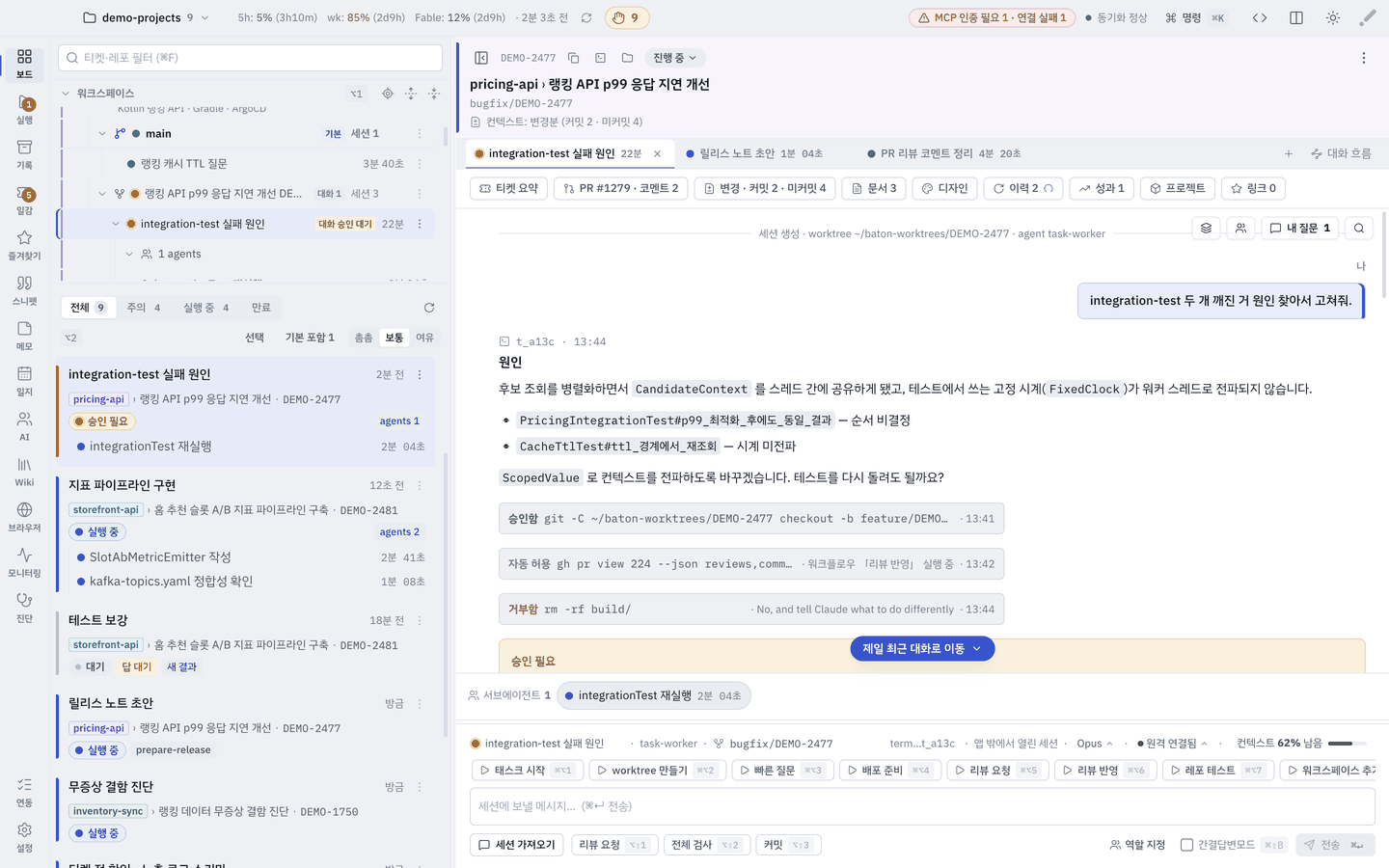The height and width of the screenshot is (868, 1389).
Task: Open the 보드 board view in the sidebar
Action: coord(24,64)
